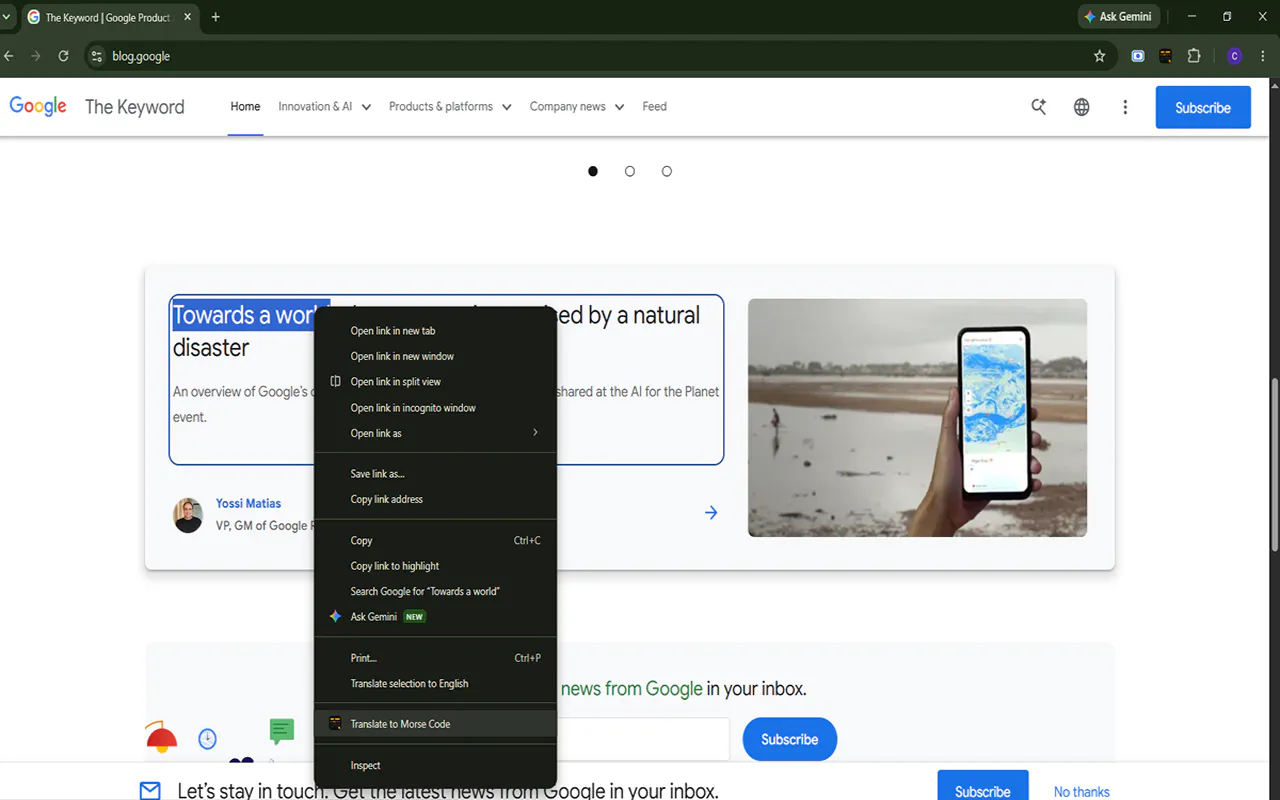Select the Home navigation tab

(245, 107)
